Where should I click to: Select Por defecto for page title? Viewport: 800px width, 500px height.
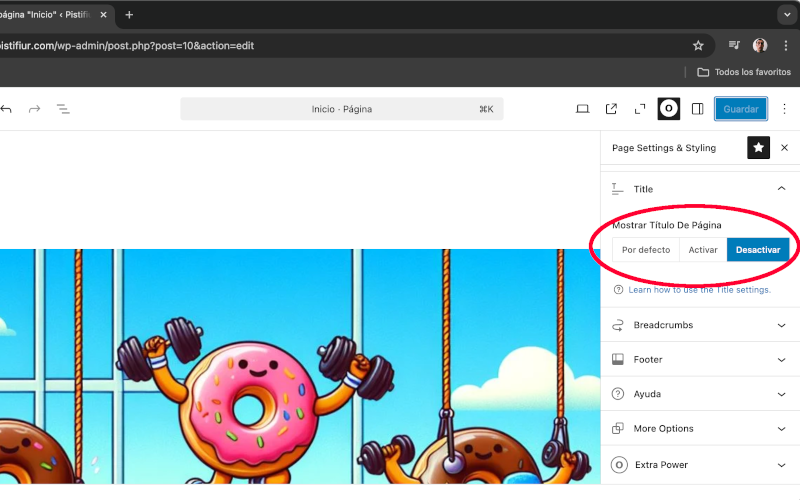pos(646,250)
